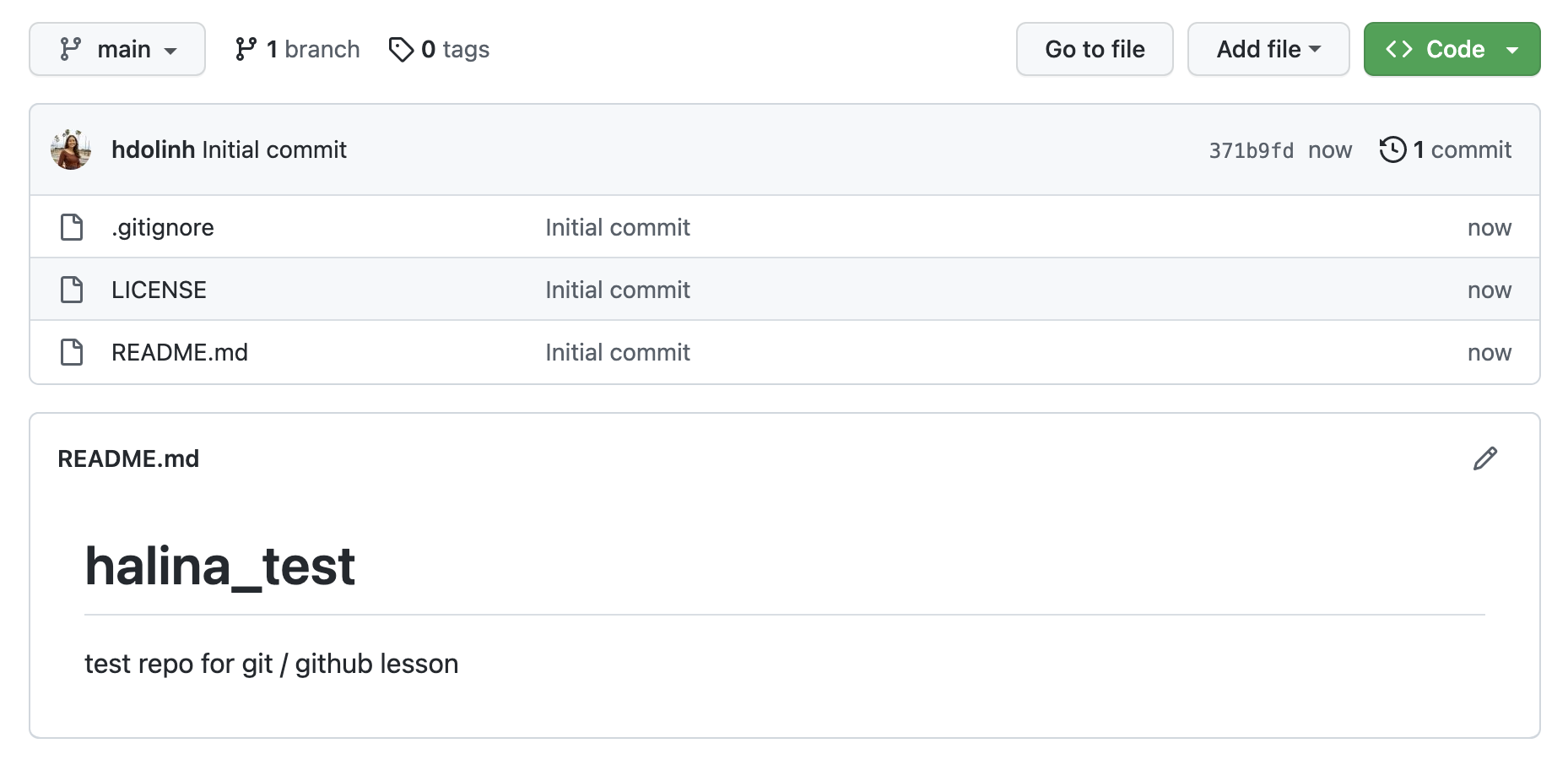Click the pencil icon to edit README
Viewport: 1568px width, 765px height.
1484,458
